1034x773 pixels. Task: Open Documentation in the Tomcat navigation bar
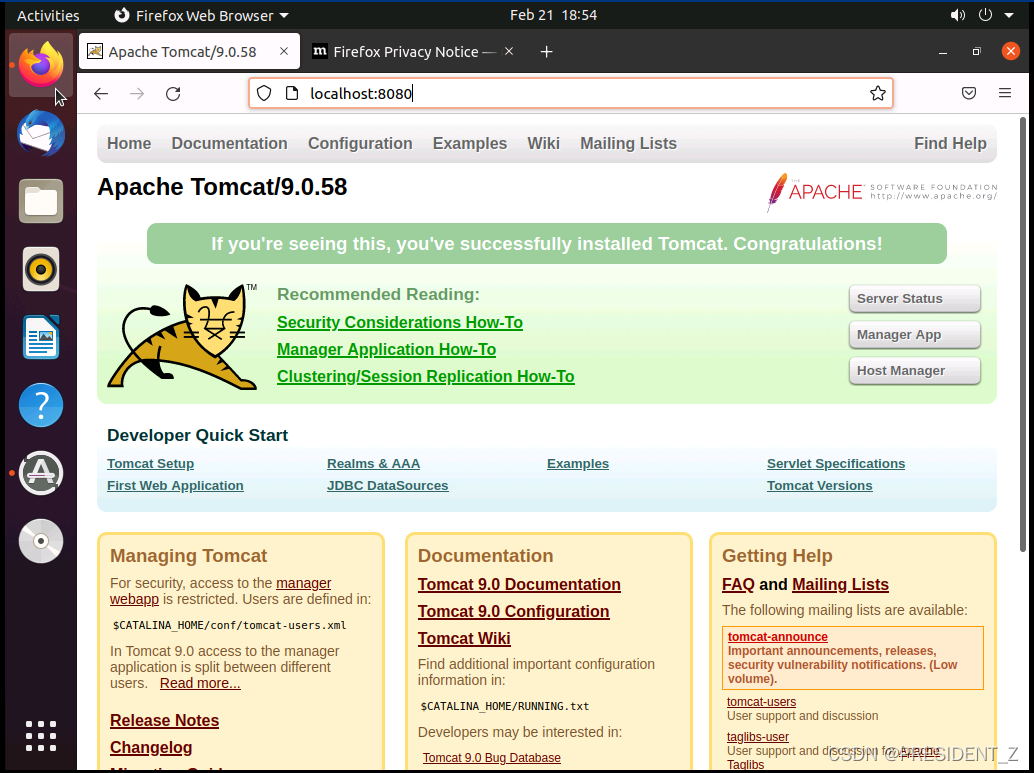point(229,143)
